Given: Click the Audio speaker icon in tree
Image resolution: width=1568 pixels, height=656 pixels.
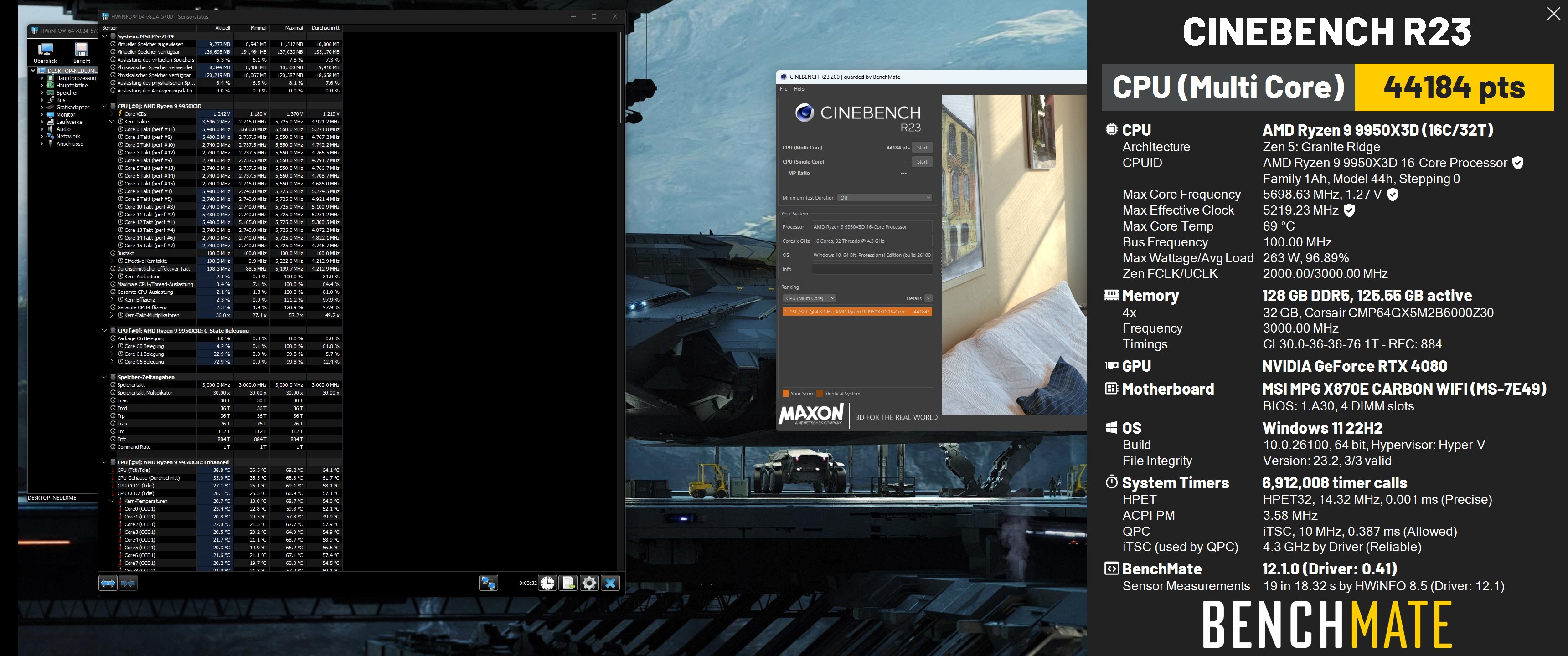Looking at the screenshot, I should pyautogui.click(x=51, y=129).
